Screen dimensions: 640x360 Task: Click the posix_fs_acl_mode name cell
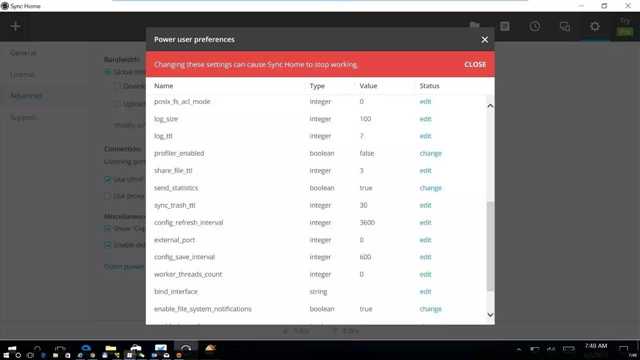coord(182,102)
